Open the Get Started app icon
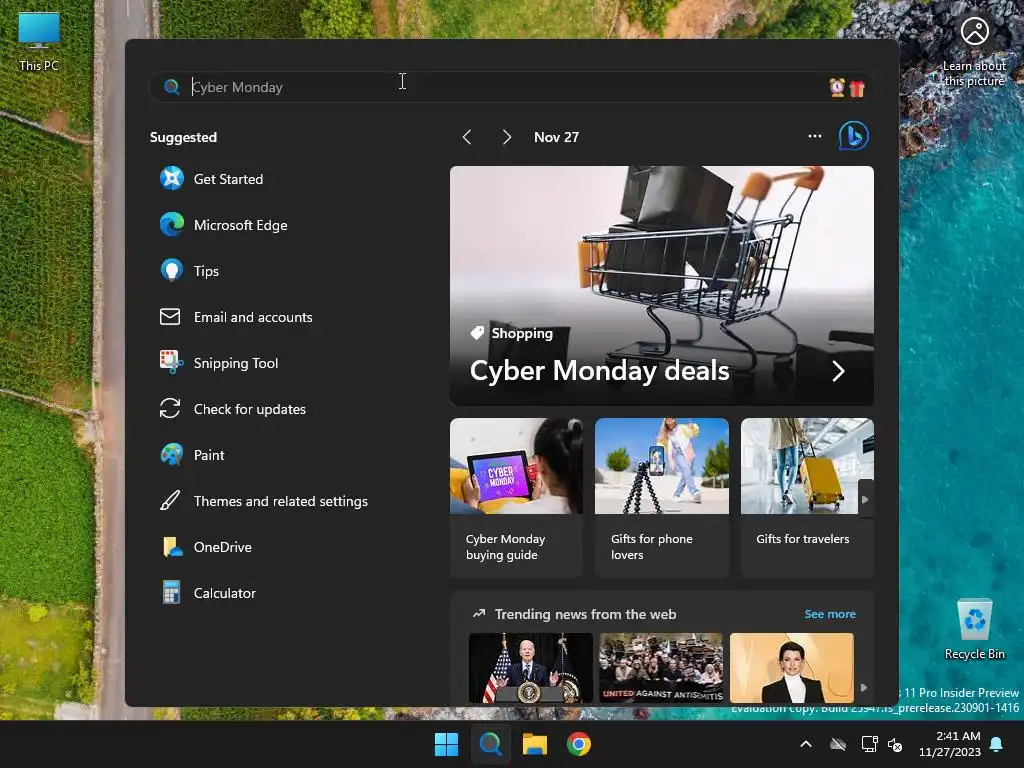 click(172, 178)
